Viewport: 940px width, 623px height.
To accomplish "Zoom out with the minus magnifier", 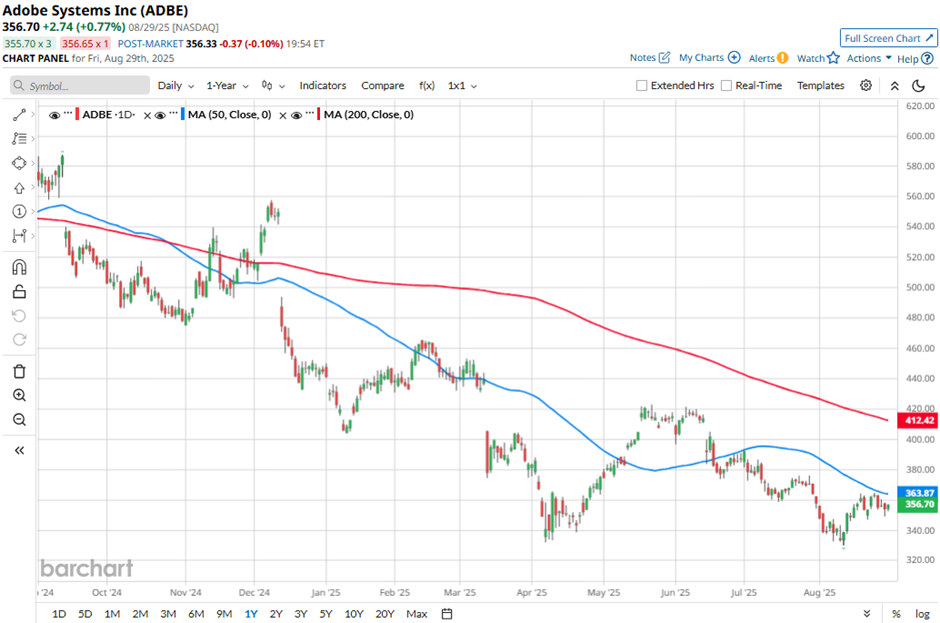I will (x=19, y=420).
